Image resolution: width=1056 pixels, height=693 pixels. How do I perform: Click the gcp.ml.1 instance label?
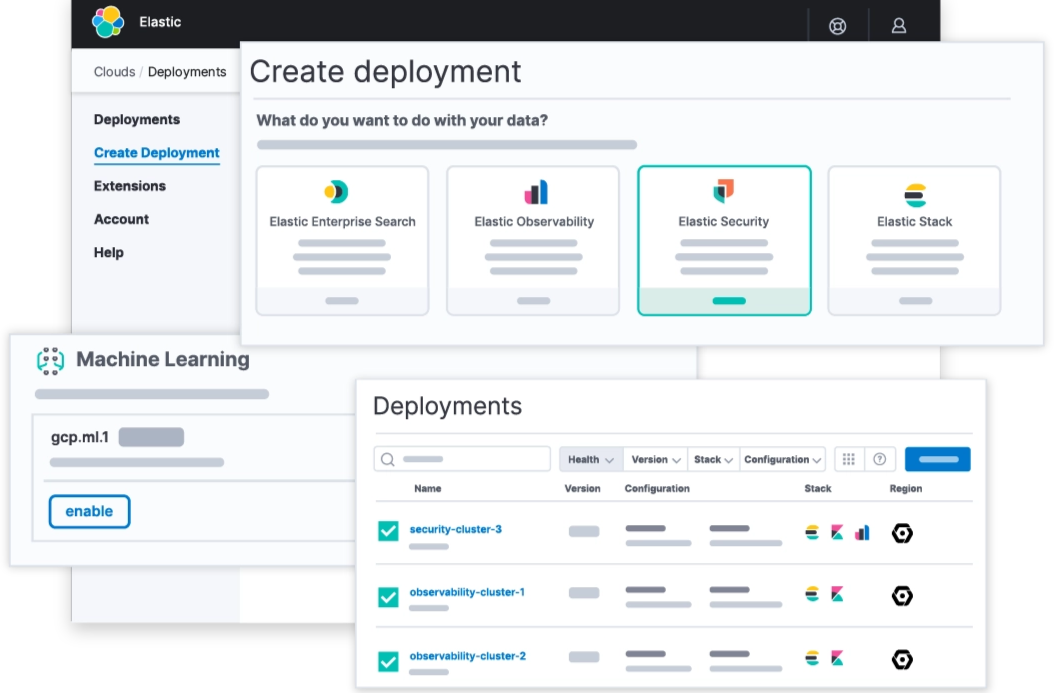79,437
